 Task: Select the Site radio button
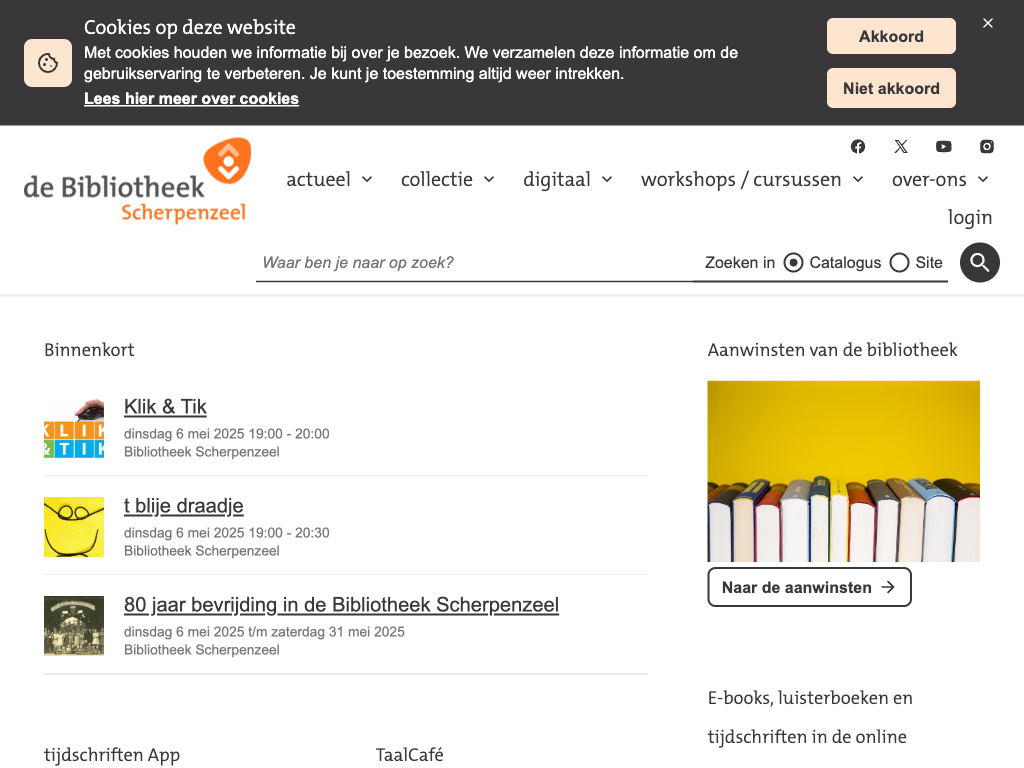[899, 263]
